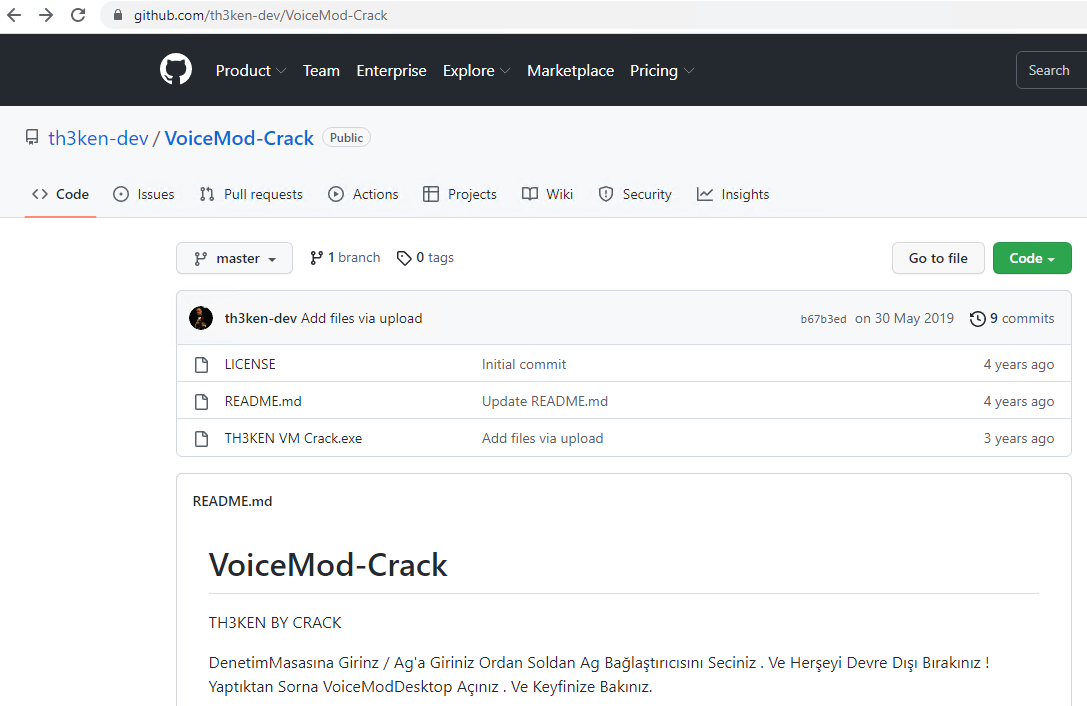Image resolution: width=1087 pixels, height=706 pixels.
Task: Click the tag icon next to 0 tags
Action: [403, 258]
